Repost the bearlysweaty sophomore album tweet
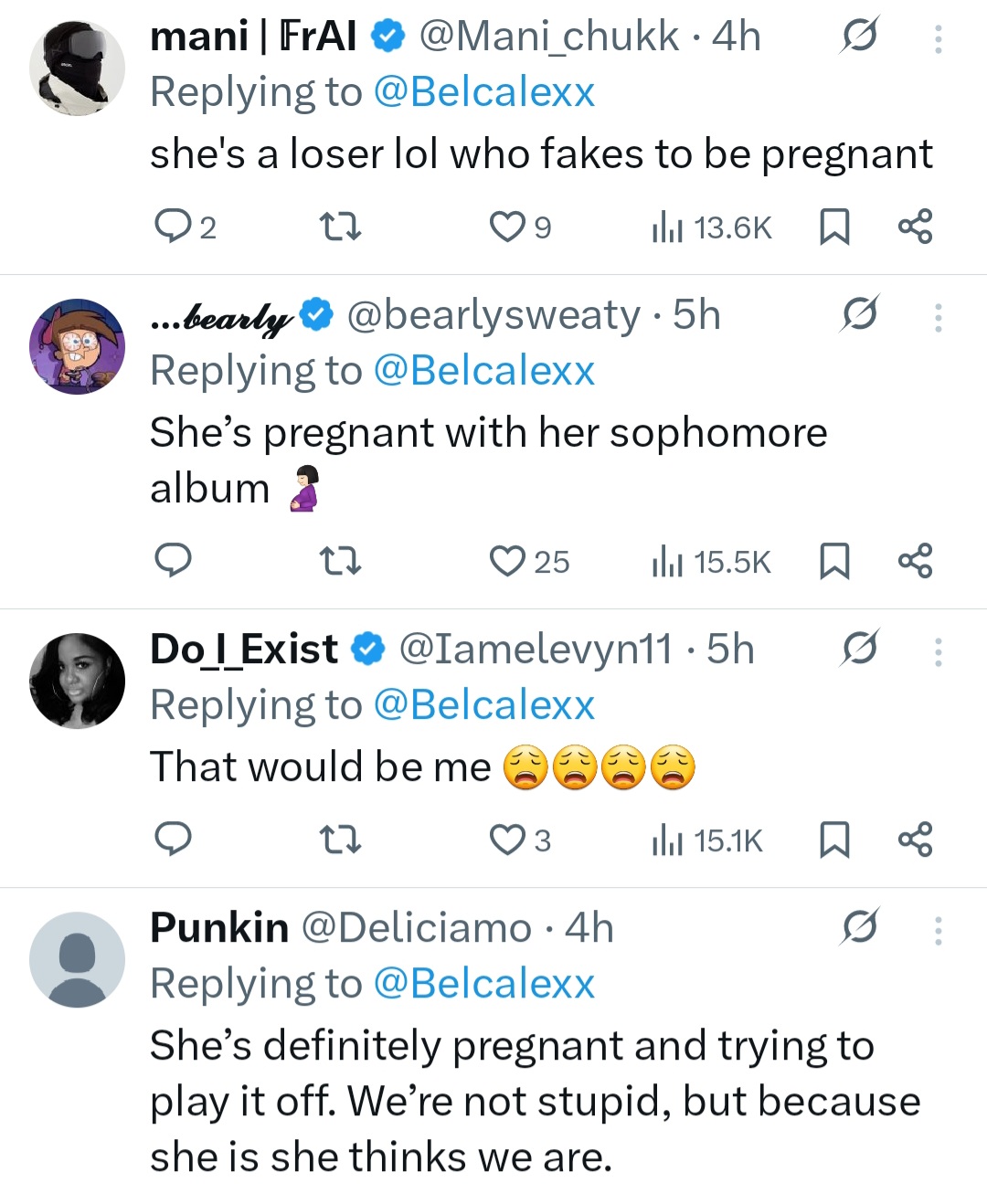The height and width of the screenshot is (1204, 987). (342, 561)
